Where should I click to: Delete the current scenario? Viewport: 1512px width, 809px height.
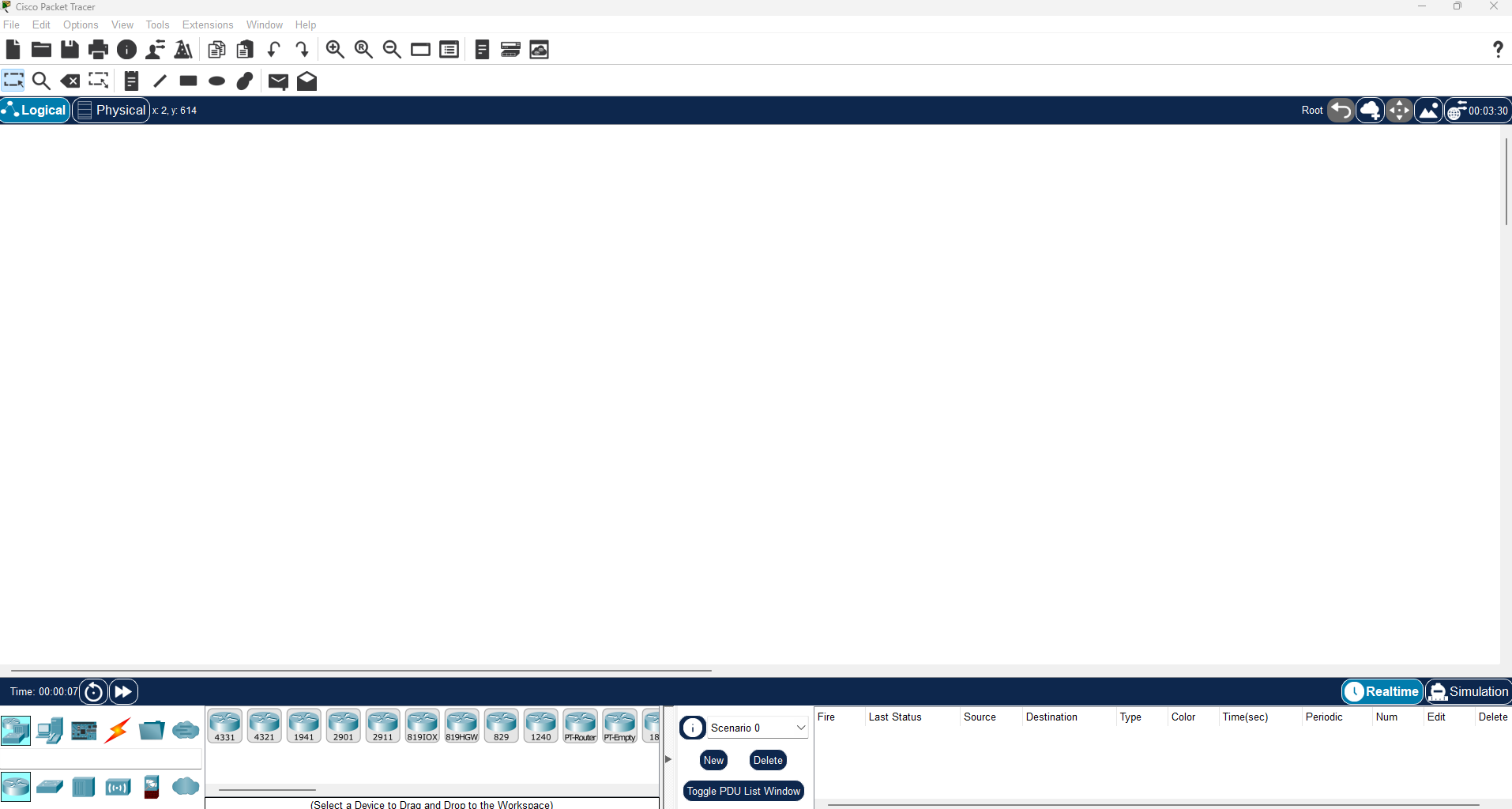(x=768, y=760)
